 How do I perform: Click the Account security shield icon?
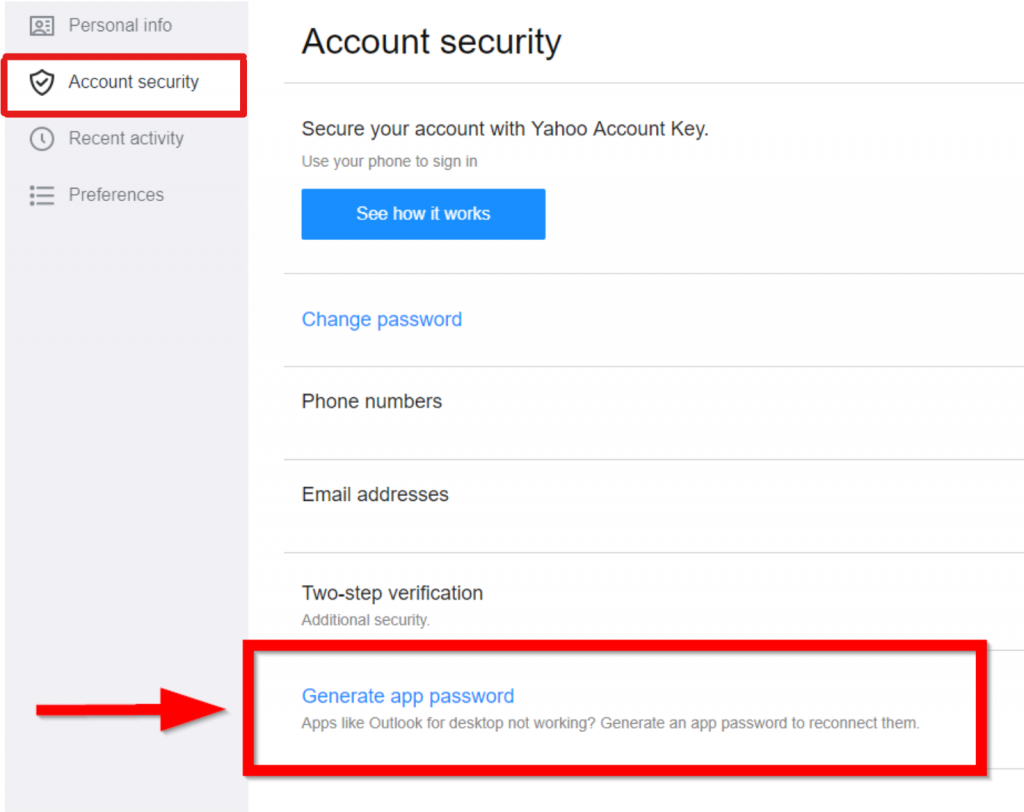coord(42,83)
